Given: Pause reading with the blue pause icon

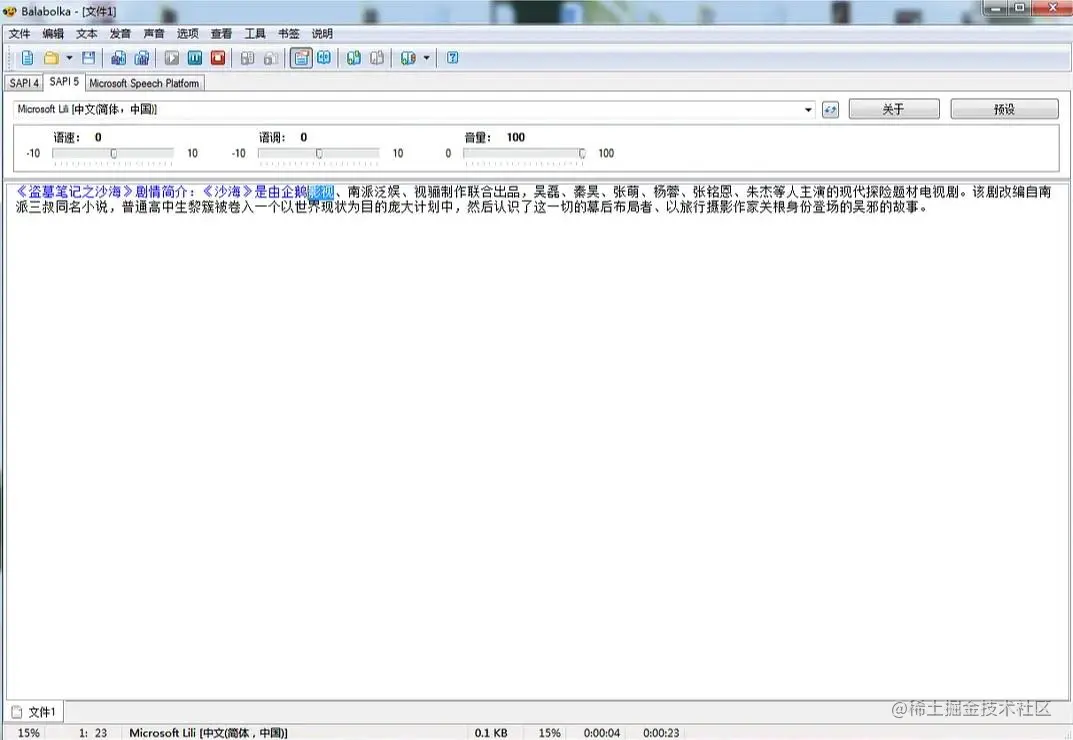Looking at the screenshot, I should point(195,58).
